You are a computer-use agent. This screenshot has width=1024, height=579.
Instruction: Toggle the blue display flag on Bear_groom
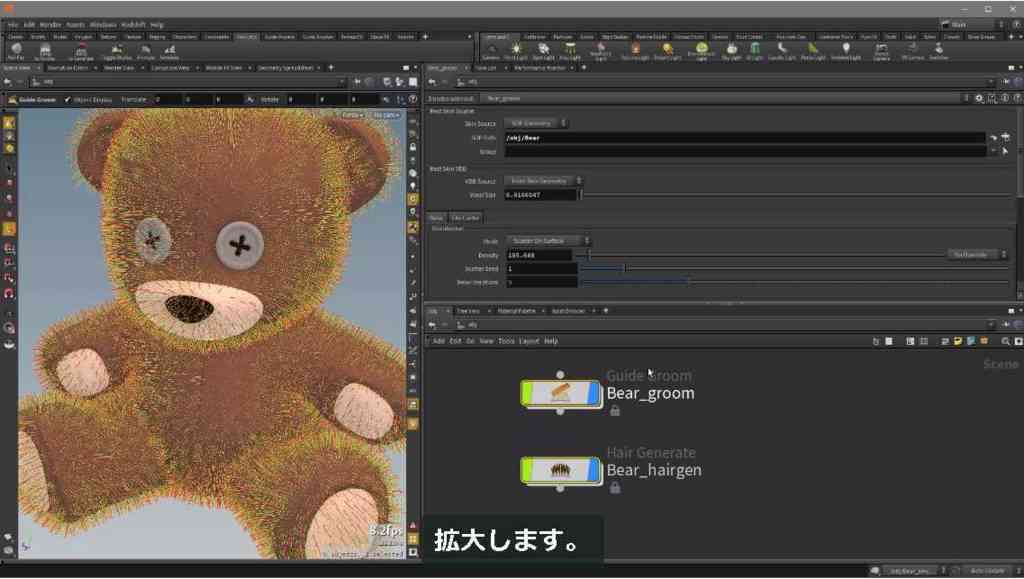point(593,394)
